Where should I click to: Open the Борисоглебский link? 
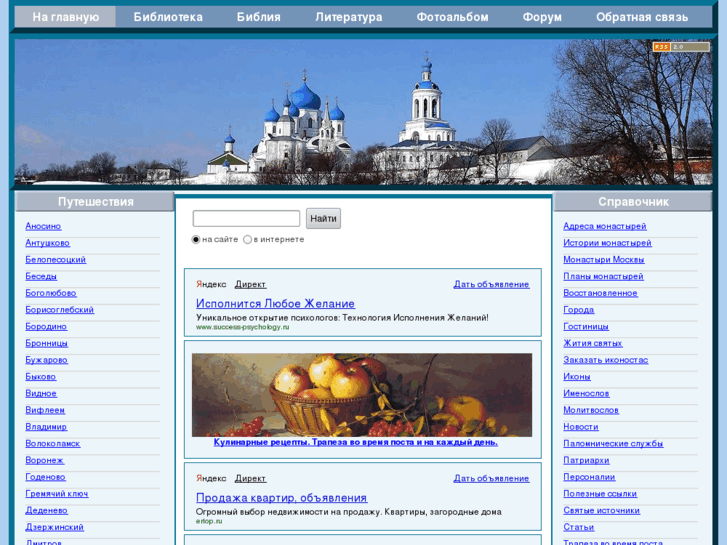59,309
